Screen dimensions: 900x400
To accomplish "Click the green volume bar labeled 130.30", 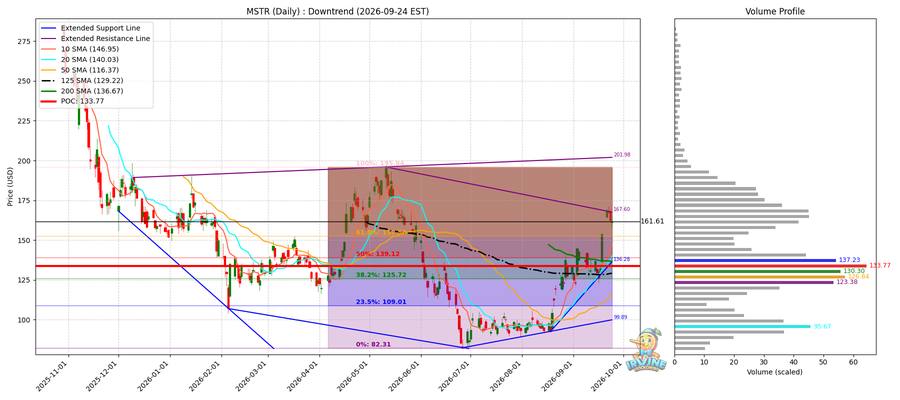I will [x=758, y=271].
